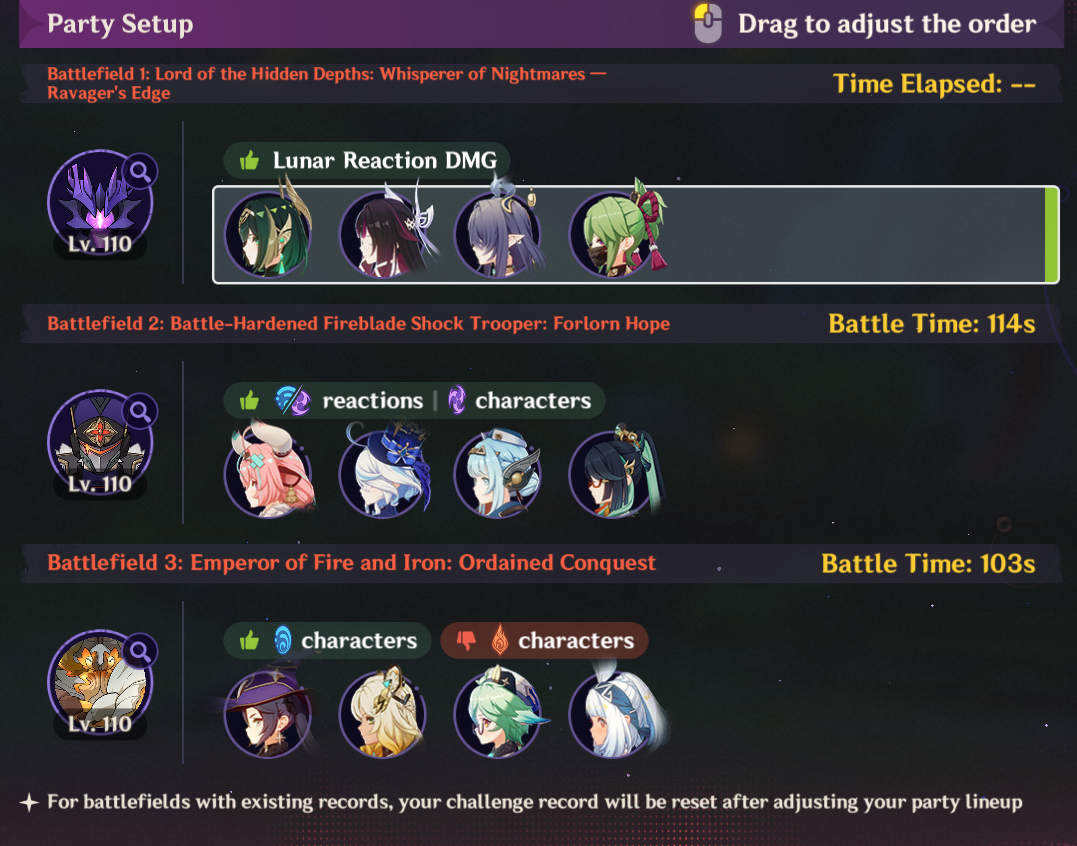Select the green-haired horned character in Battlefield 1
Viewport: 1077px width, 846px height.
pyautogui.click(x=269, y=232)
